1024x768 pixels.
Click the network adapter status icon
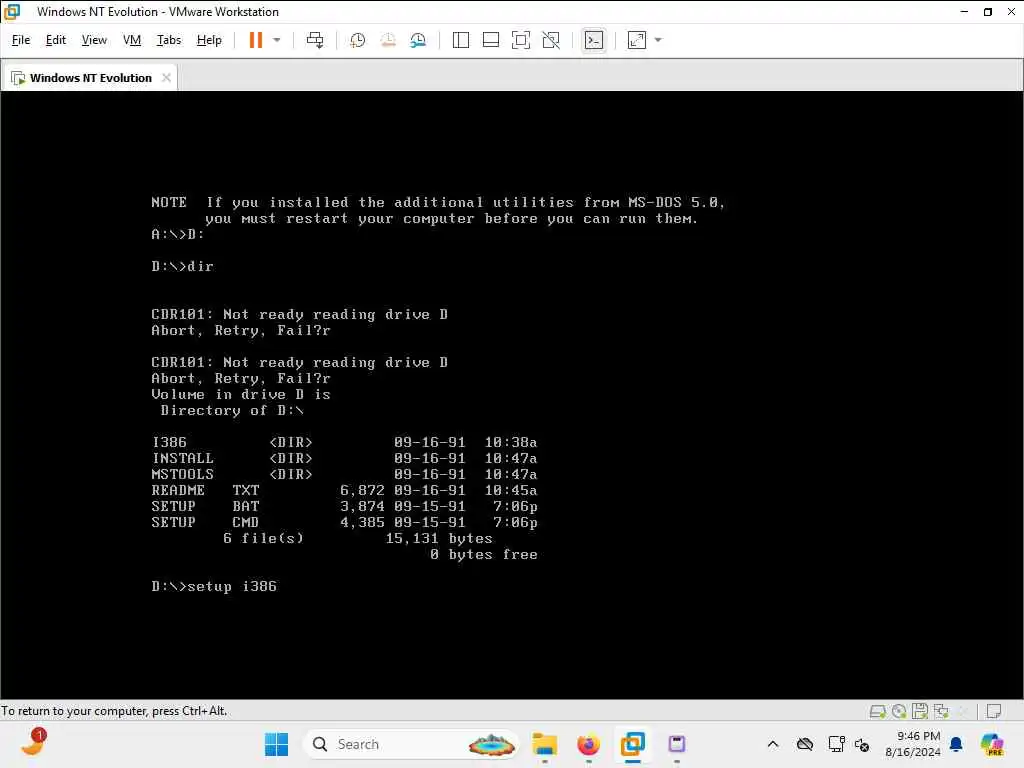click(941, 711)
